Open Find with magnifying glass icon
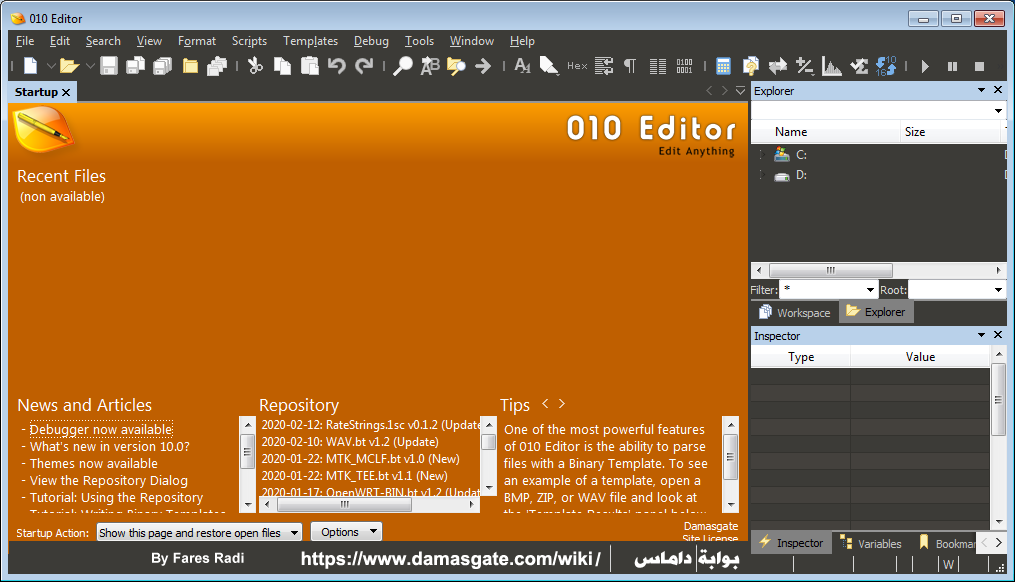 [403, 65]
